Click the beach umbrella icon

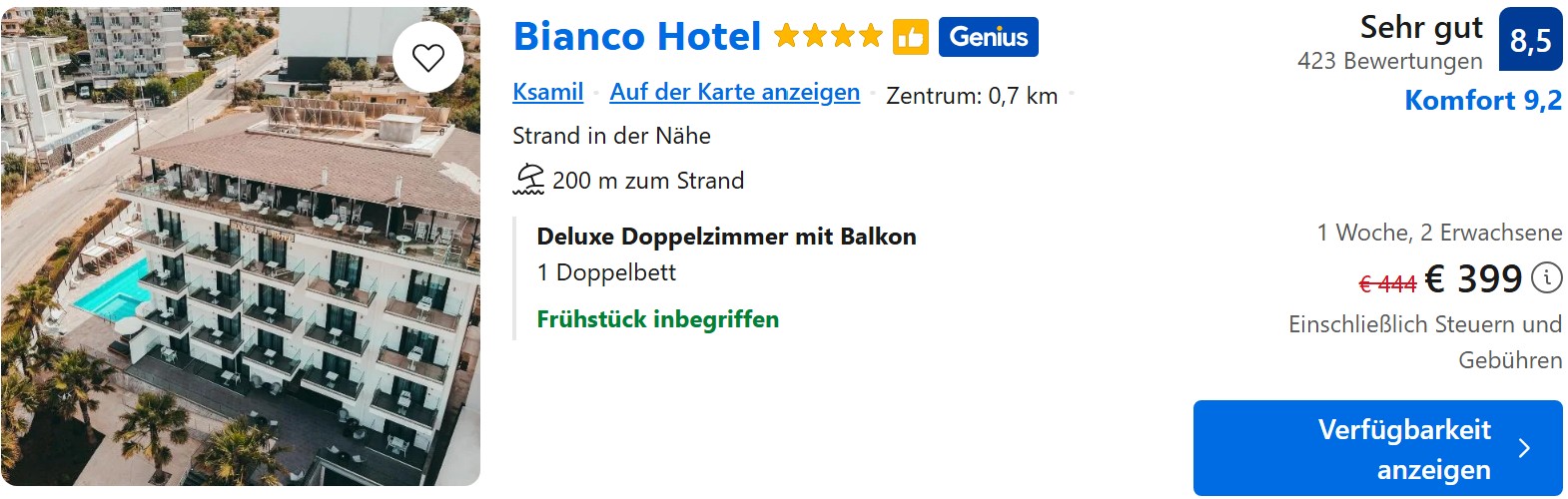click(x=528, y=180)
